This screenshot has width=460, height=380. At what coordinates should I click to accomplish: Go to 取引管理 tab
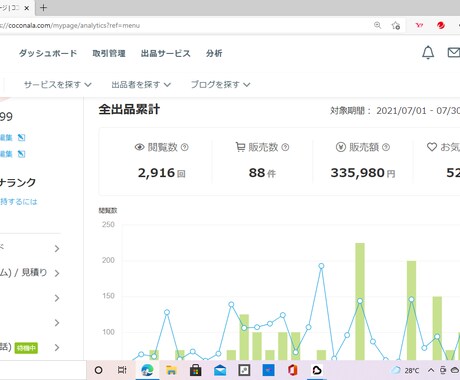tap(109, 53)
